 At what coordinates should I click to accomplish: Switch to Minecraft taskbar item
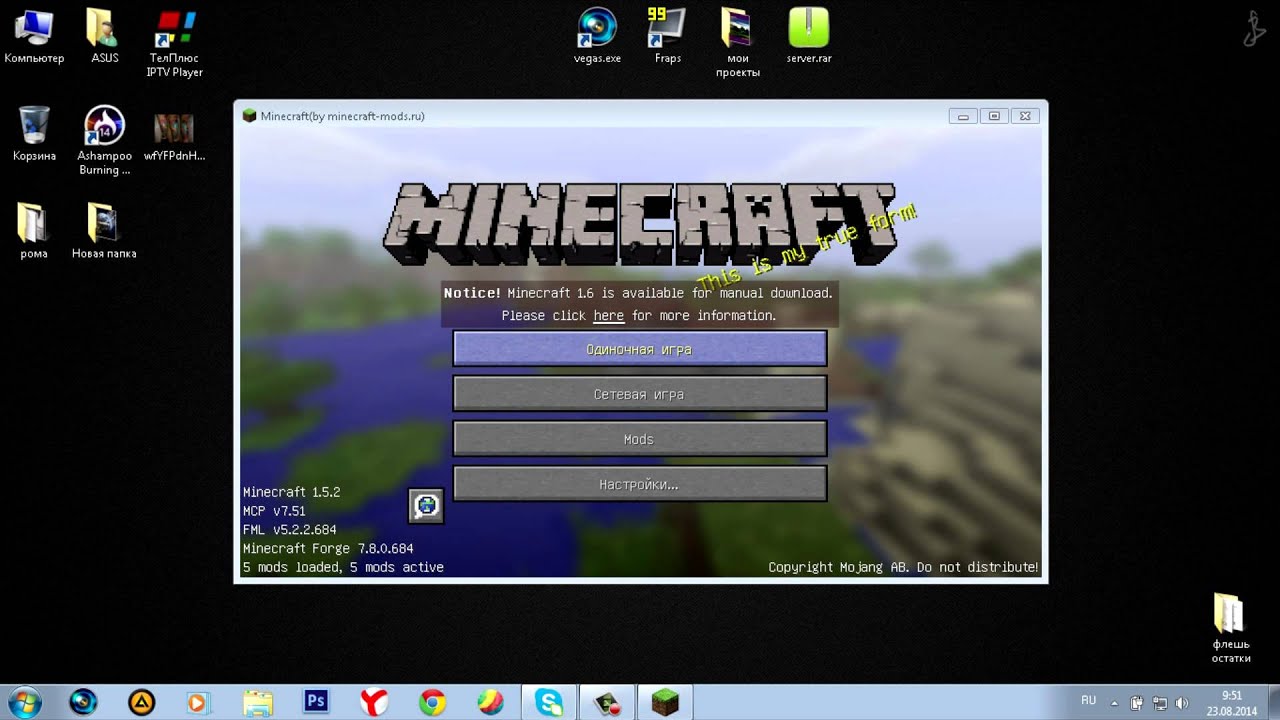665,702
